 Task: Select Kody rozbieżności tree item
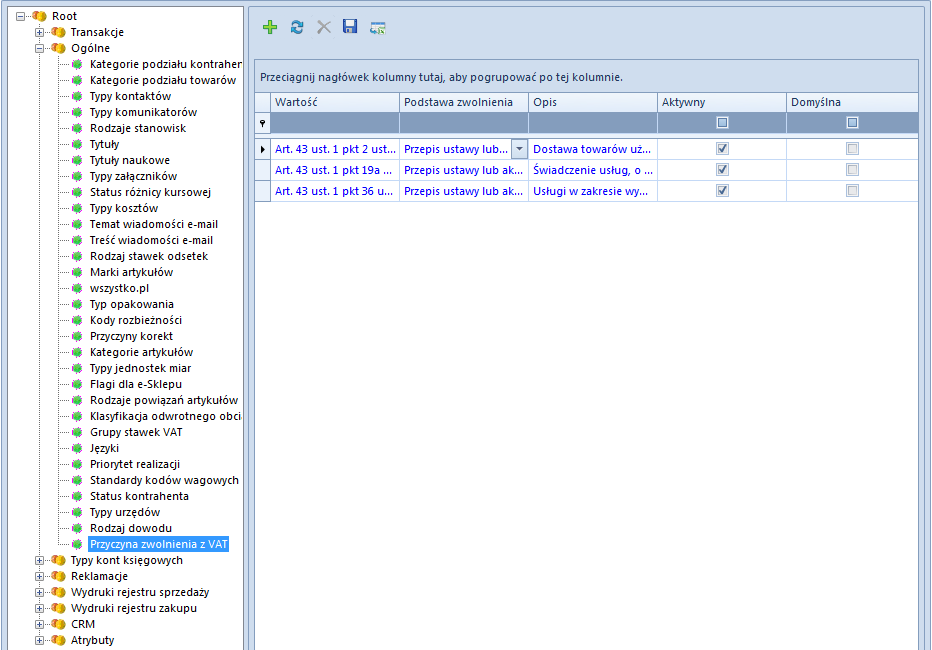pyautogui.click(x=136, y=320)
